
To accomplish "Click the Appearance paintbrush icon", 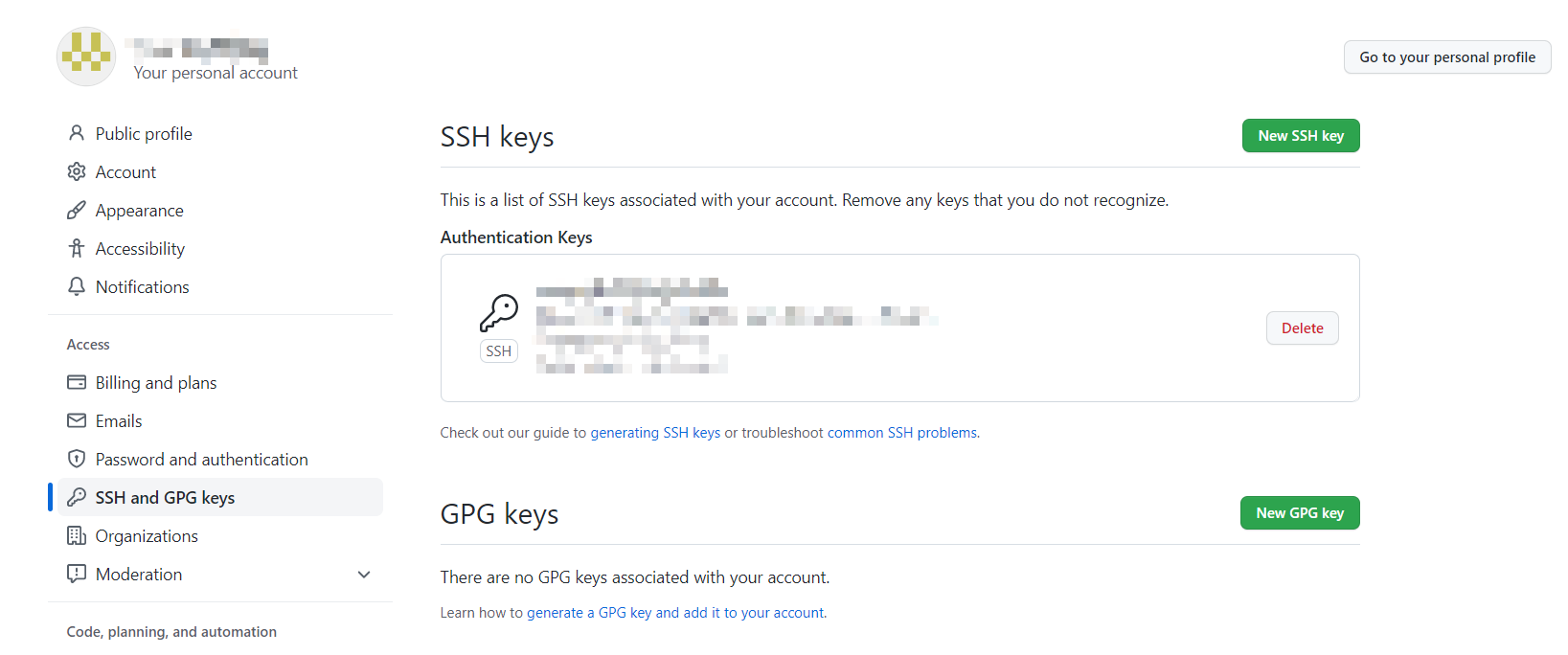I will pos(77,210).
